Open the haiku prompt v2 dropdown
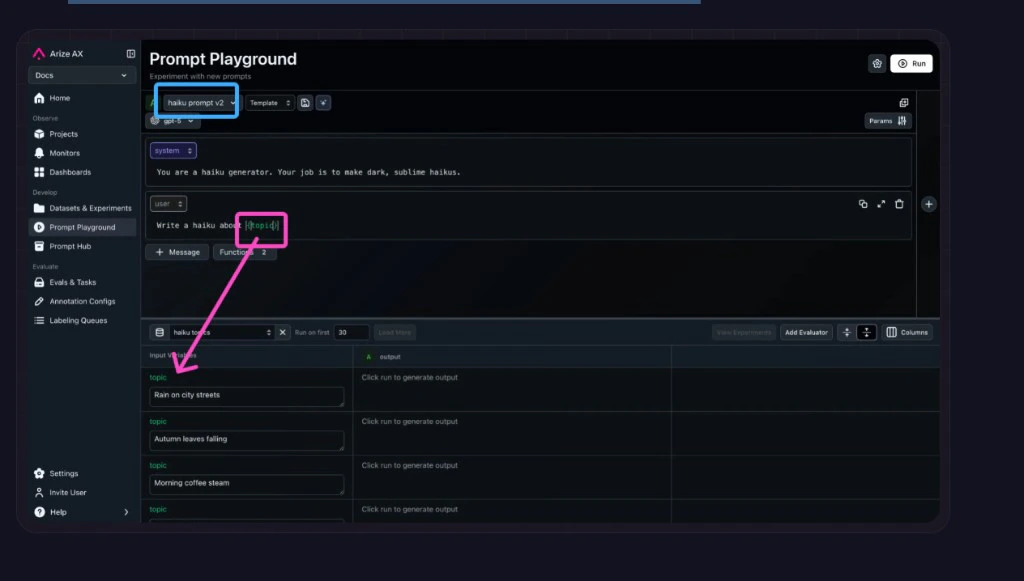1024x581 pixels. pos(201,102)
